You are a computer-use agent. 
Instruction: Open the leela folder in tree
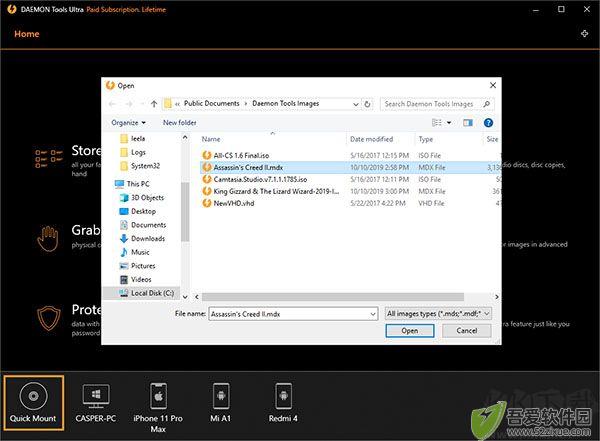coord(137,139)
